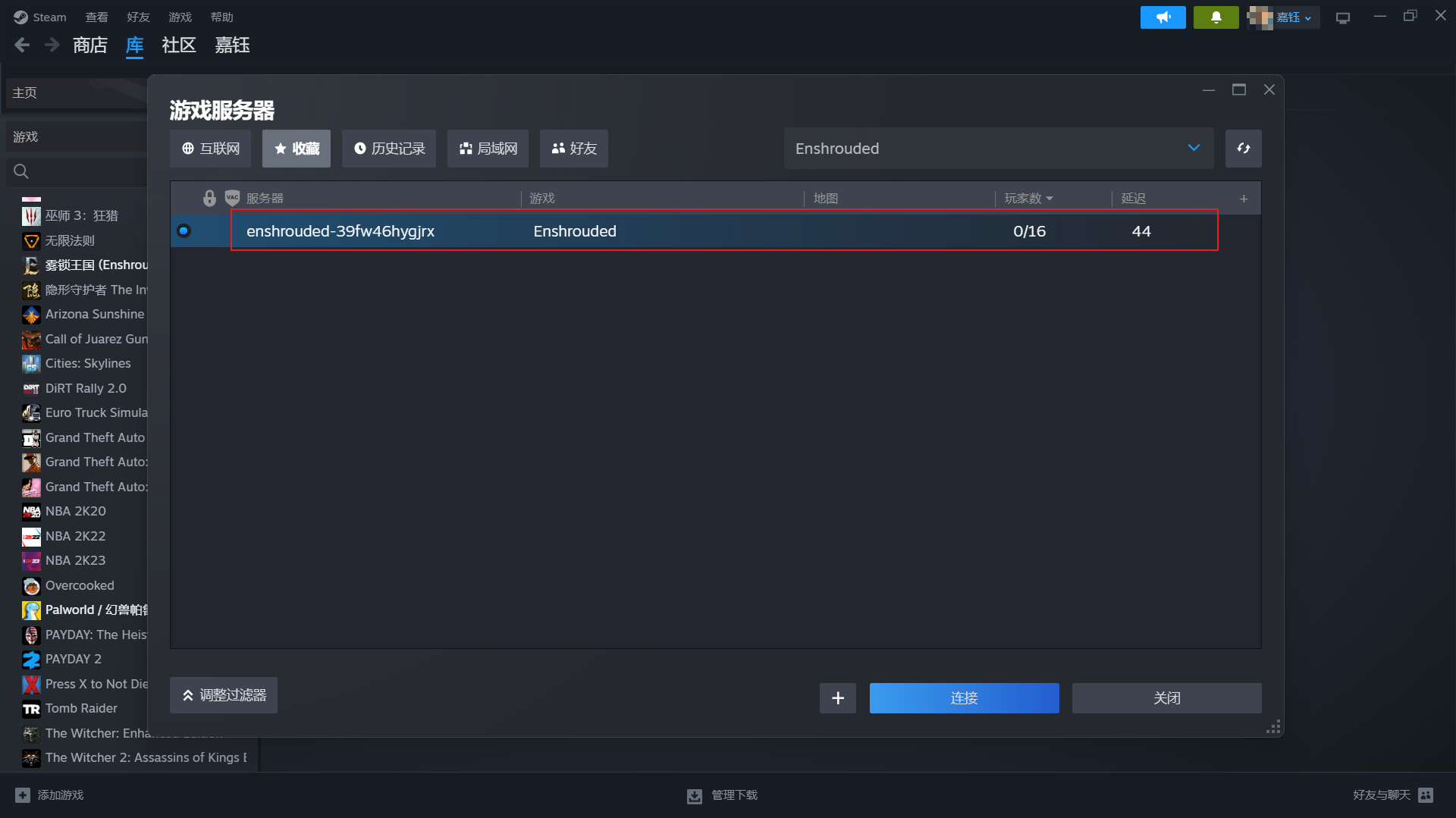Add a server with the plus button
The height and width of the screenshot is (818, 1456).
pyautogui.click(x=838, y=698)
